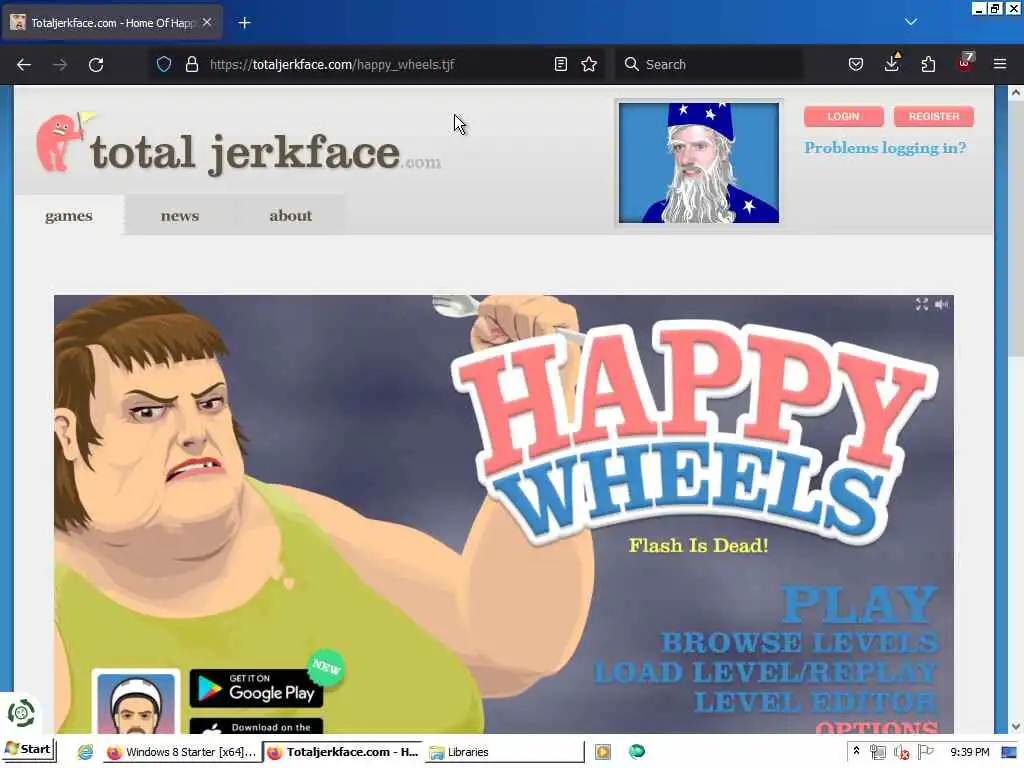Open the Pocket save icon
Screen dimensions: 1024x768
pos(856,64)
